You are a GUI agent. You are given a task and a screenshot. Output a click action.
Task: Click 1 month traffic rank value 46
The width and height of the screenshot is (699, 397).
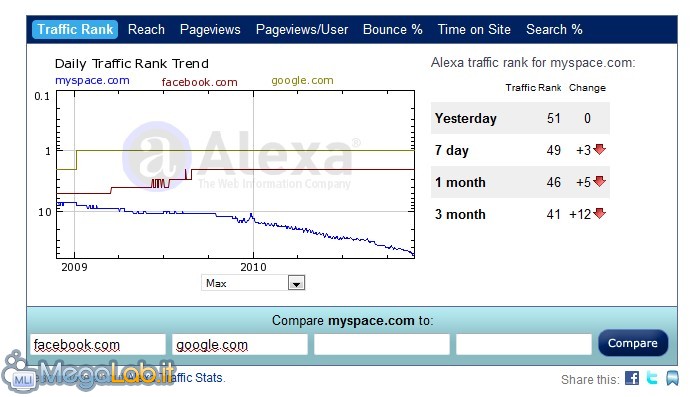554,182
